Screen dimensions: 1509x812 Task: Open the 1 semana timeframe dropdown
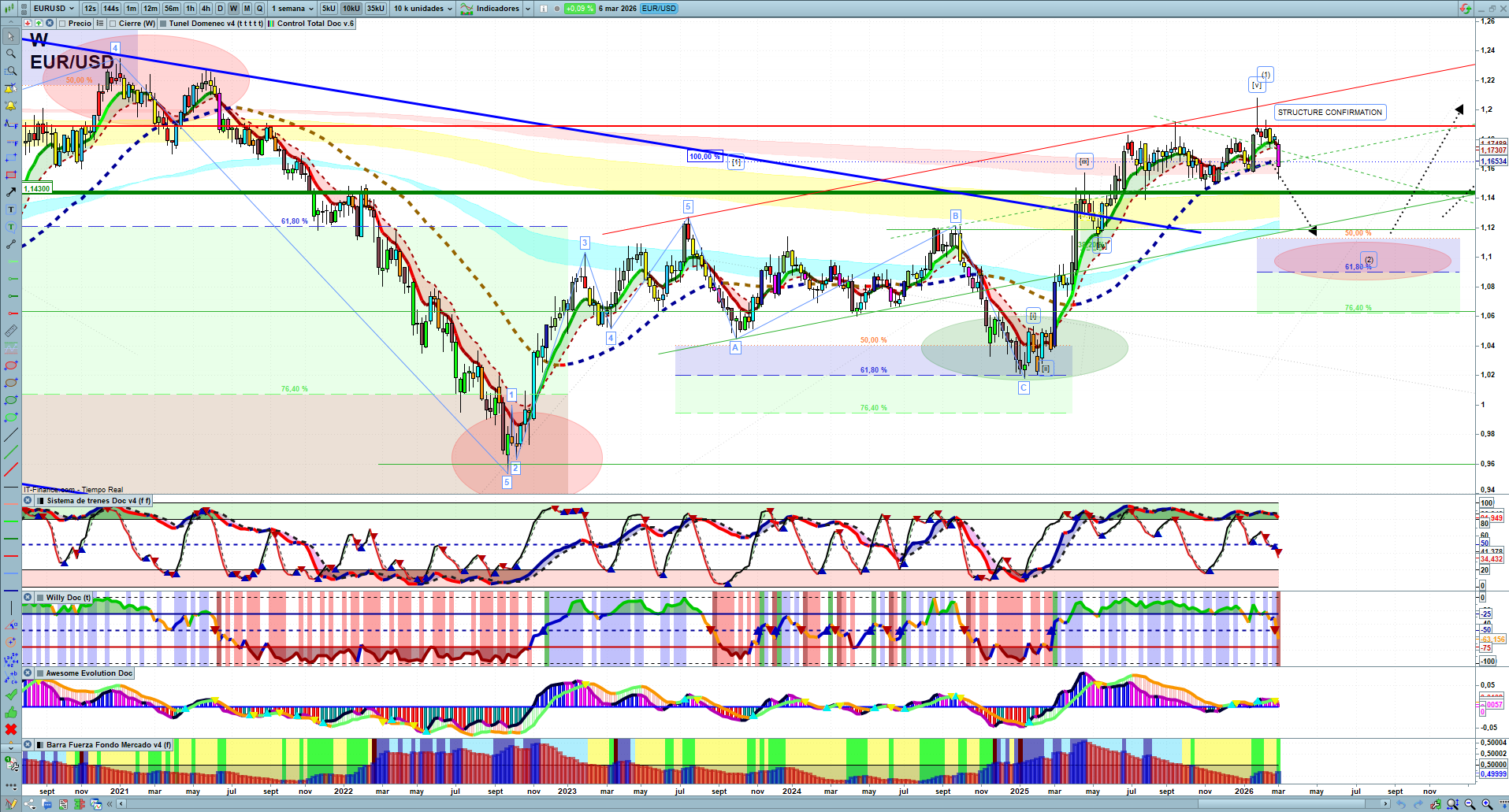coord(292,9)
